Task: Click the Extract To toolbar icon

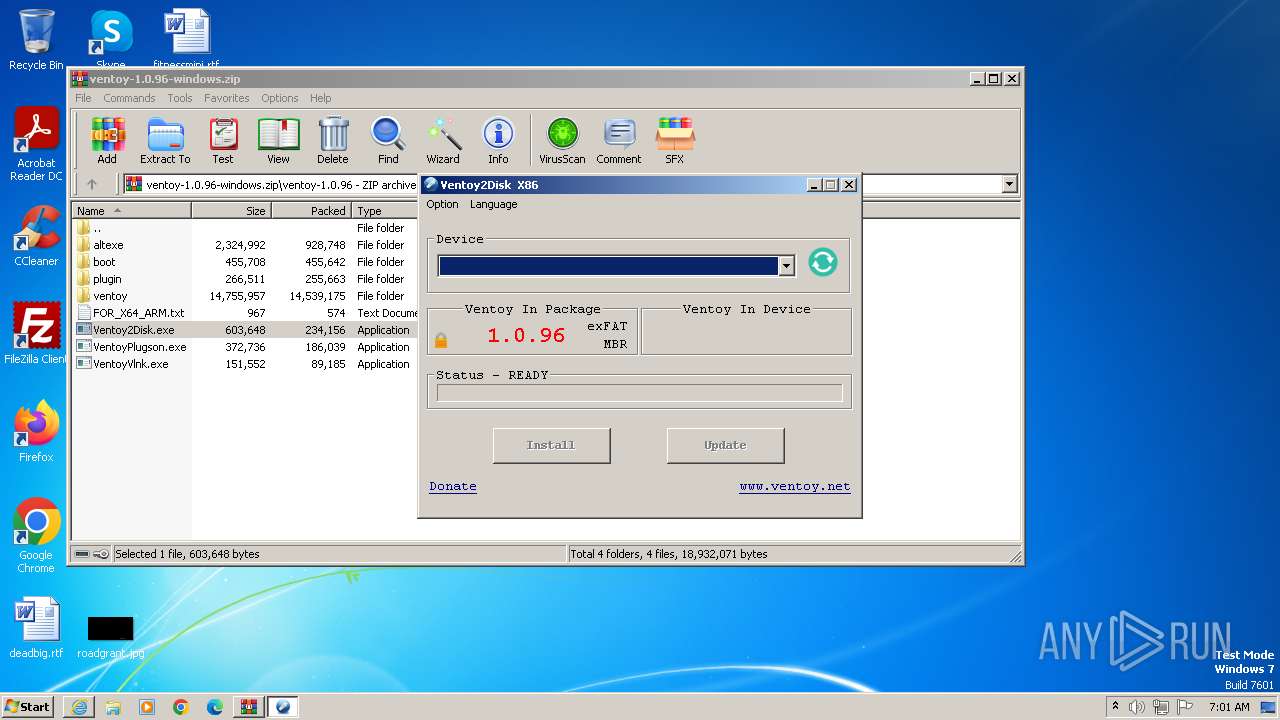Action: tap(165, 140)
